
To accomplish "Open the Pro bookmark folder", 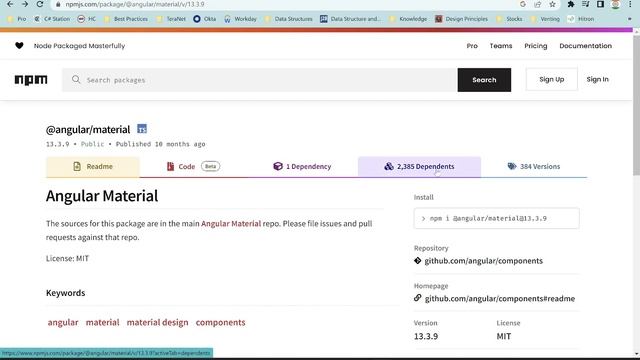I will click(x=17, y=19).
